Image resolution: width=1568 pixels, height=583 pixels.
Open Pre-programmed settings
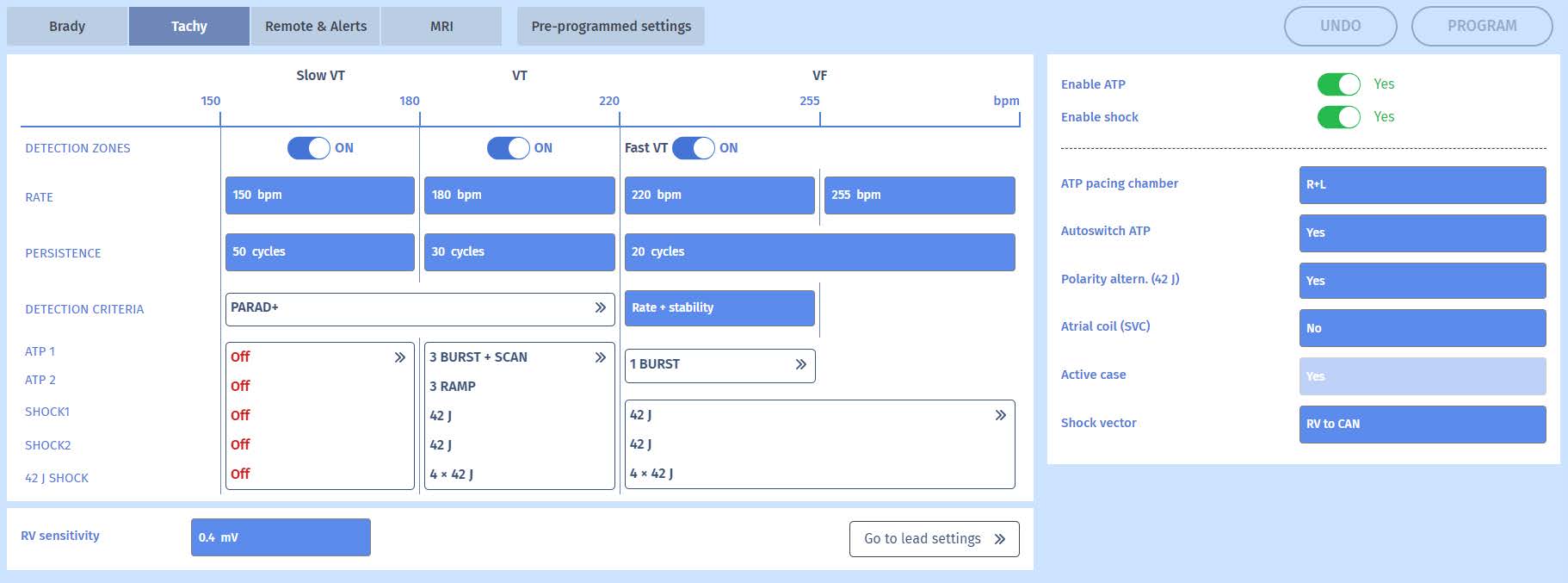coord(611,27)
